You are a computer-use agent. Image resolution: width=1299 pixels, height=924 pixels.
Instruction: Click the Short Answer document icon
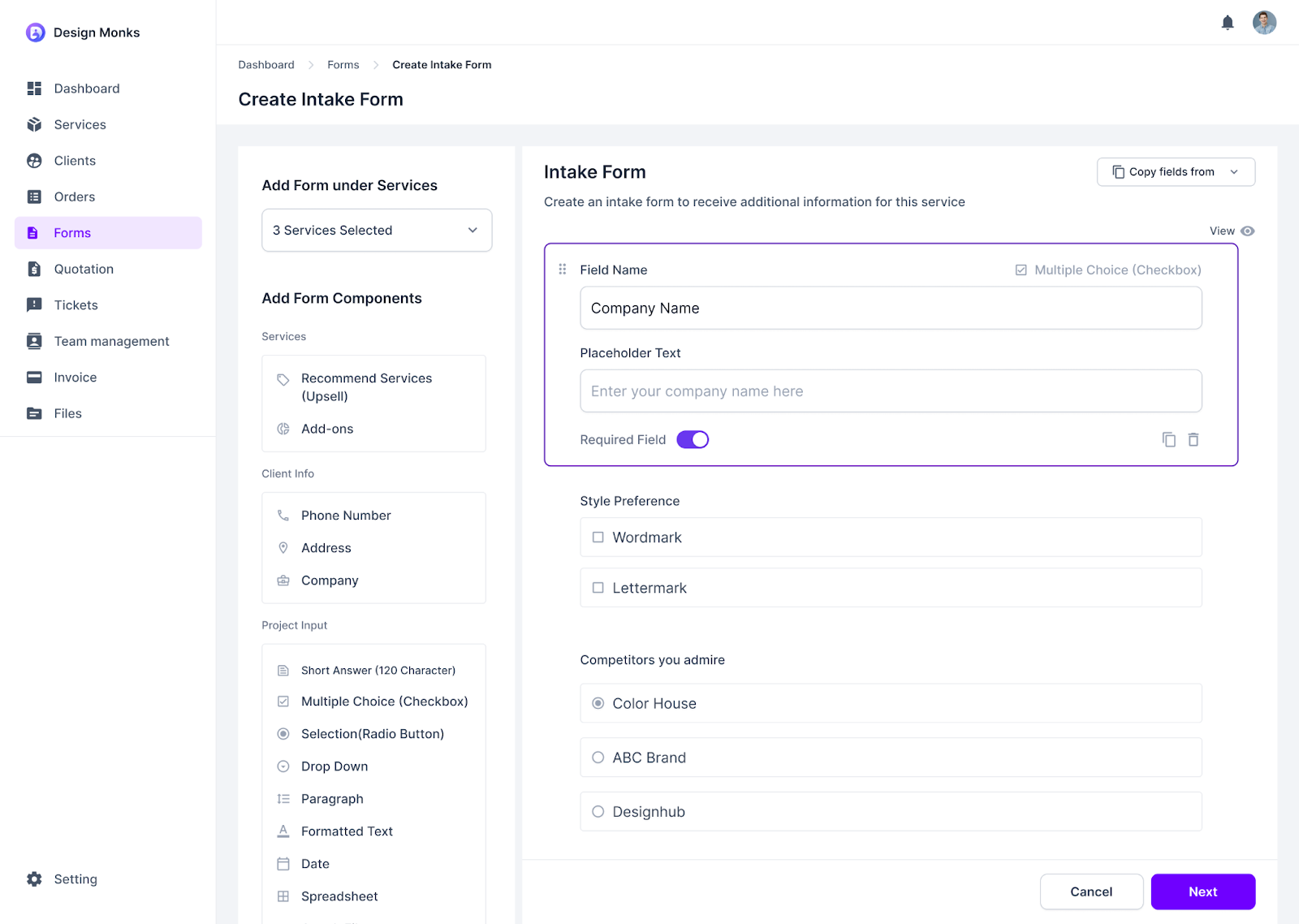tap(283, 671)
